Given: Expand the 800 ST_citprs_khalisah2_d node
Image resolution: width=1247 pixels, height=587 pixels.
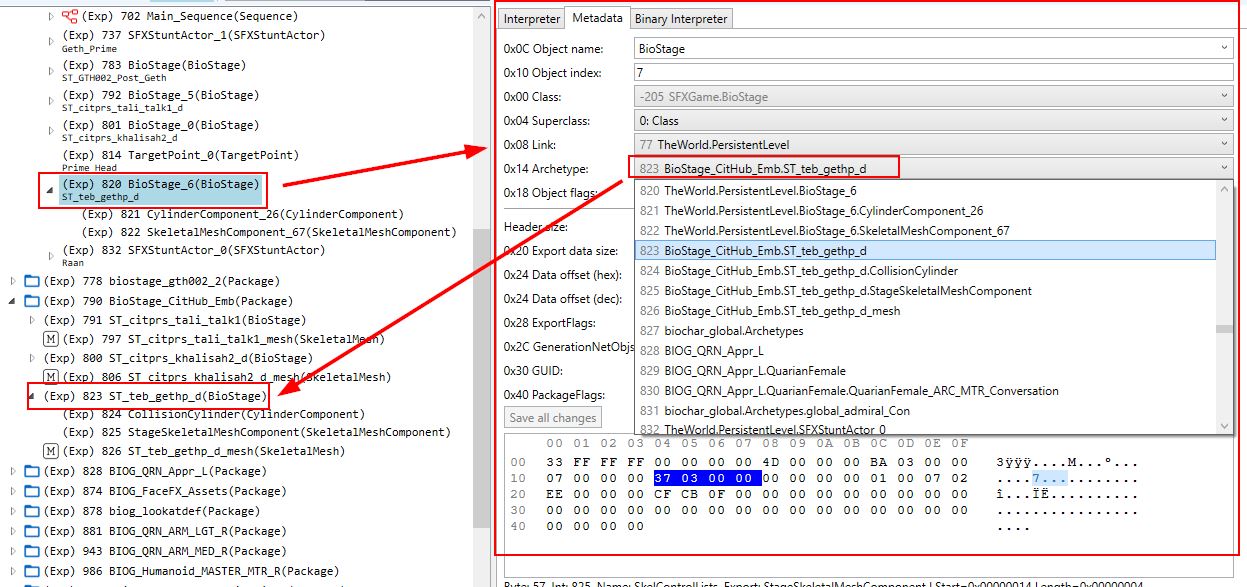Looking at the screenshot, I should pos(32,358).
